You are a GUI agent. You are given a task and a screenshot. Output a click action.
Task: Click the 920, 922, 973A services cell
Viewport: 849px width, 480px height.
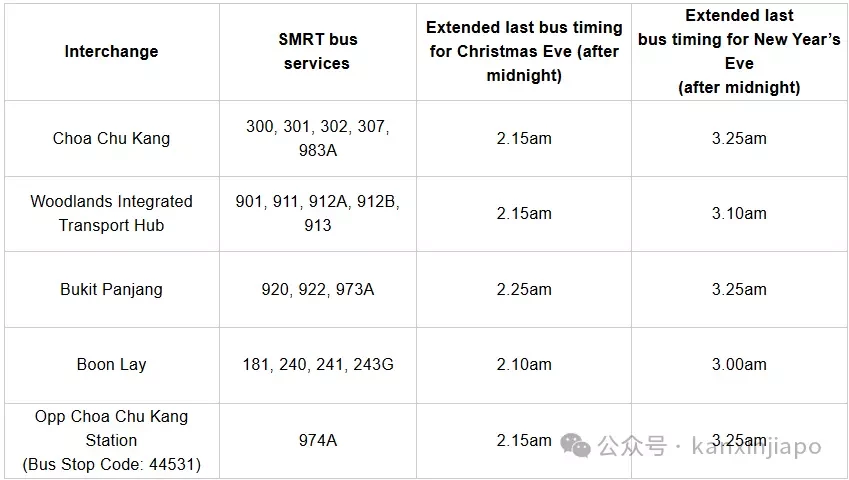[318, 290]
